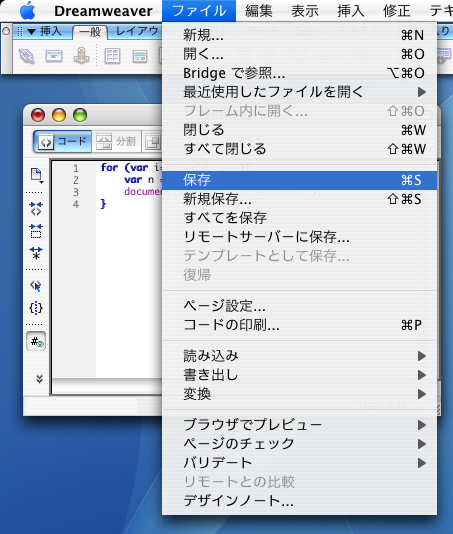
Task: Switch to the レイアウト insert tab
Action: [137, 31]
